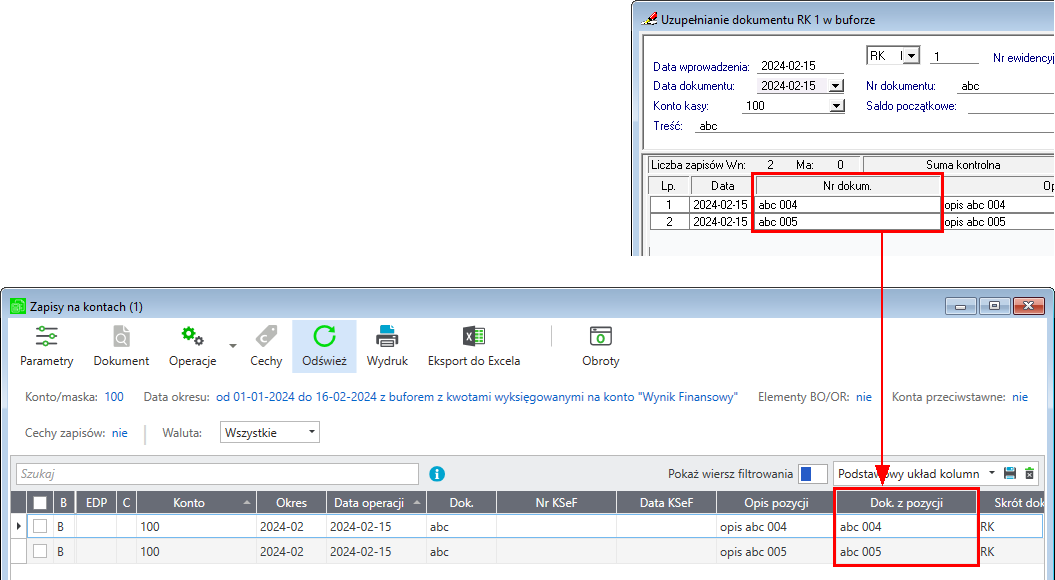
Task: Launch Wydruk printer function
Action: click(x=387, y=346)
